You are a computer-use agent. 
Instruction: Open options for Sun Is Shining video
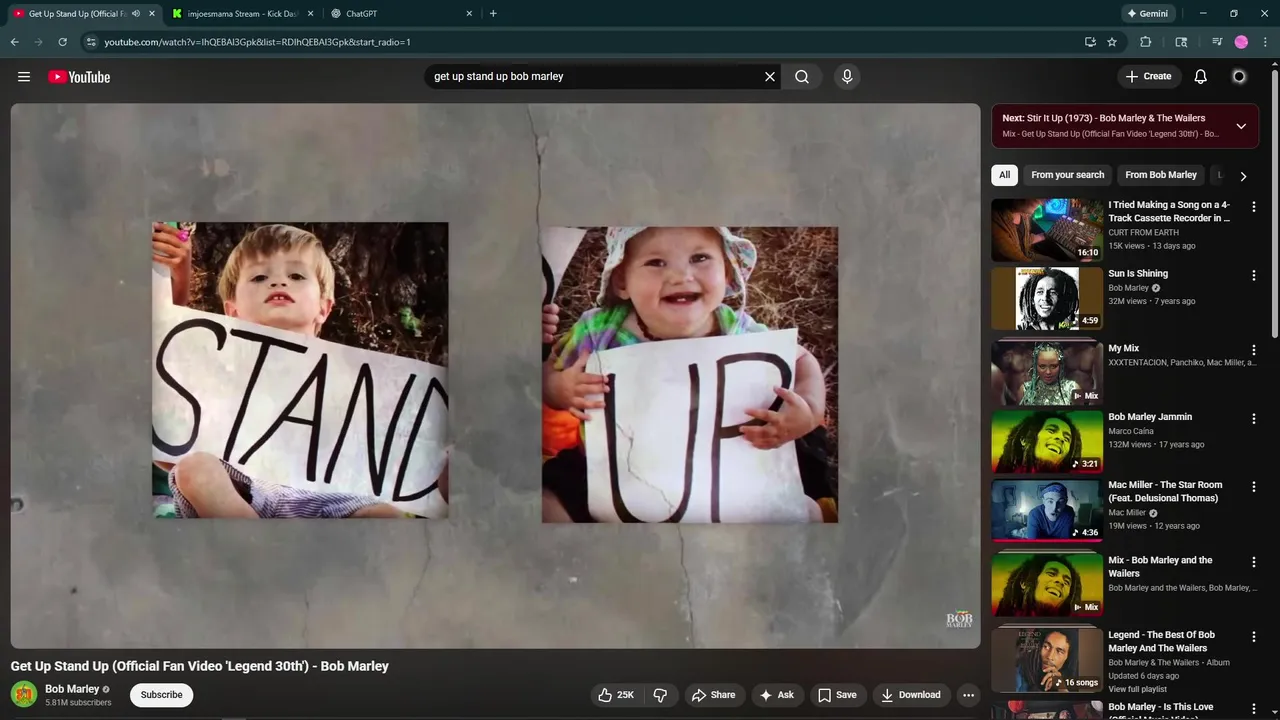(x=1253, y=275)
